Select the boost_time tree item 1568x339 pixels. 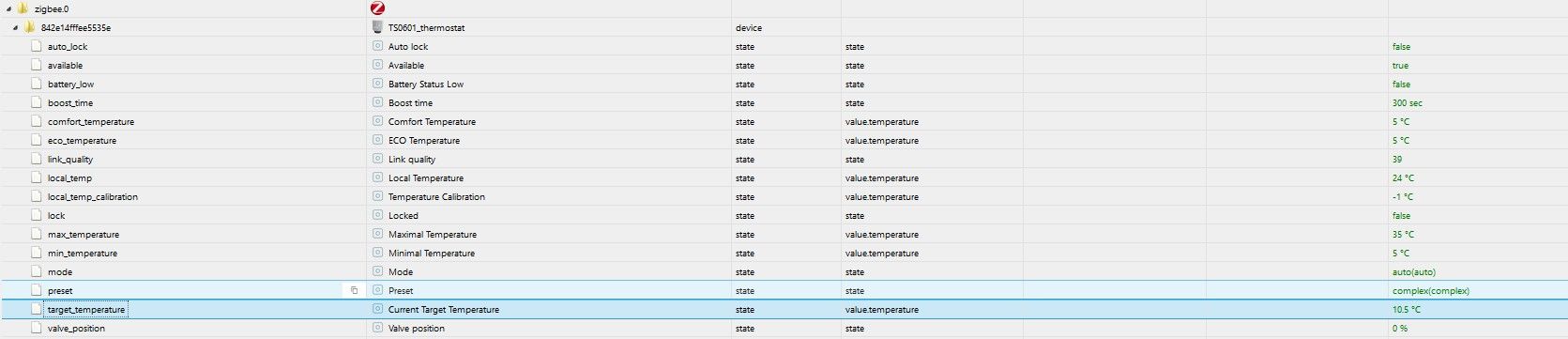tap(70, 103)
